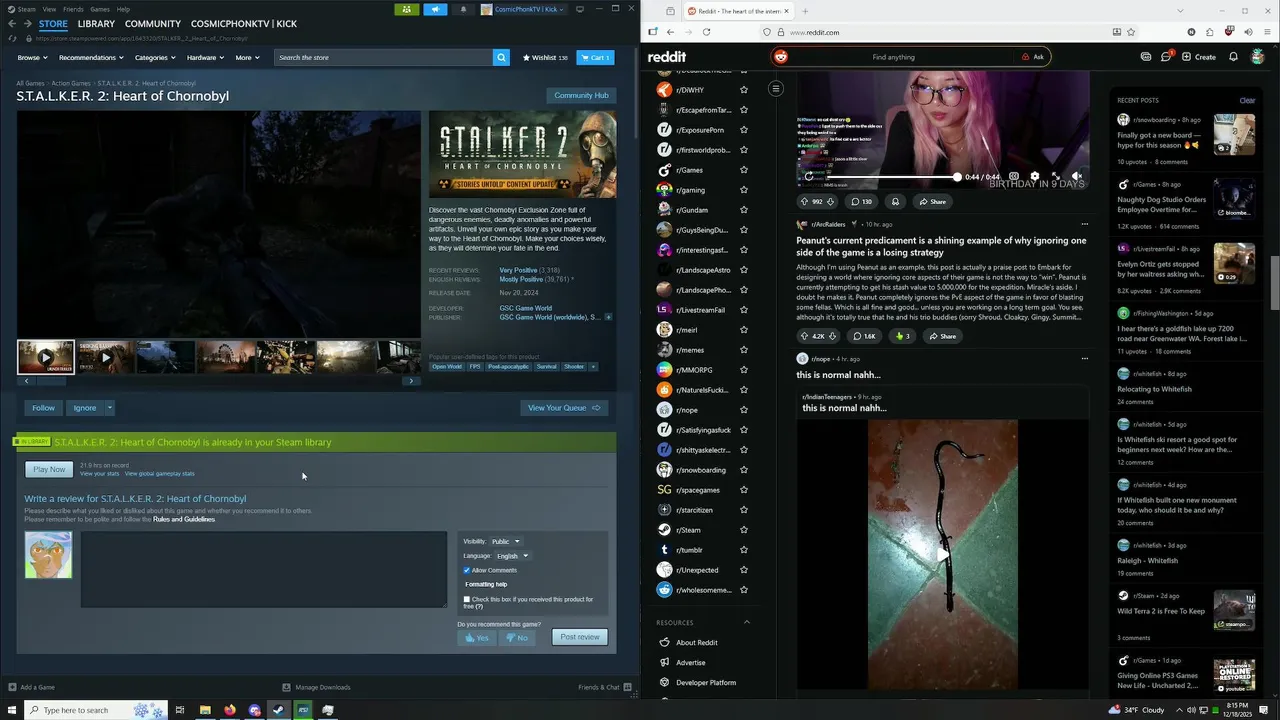Switch to COMMUNITY tab in Steam
The height and width of the screenshot is (720, 1280).
click(153, 23)
